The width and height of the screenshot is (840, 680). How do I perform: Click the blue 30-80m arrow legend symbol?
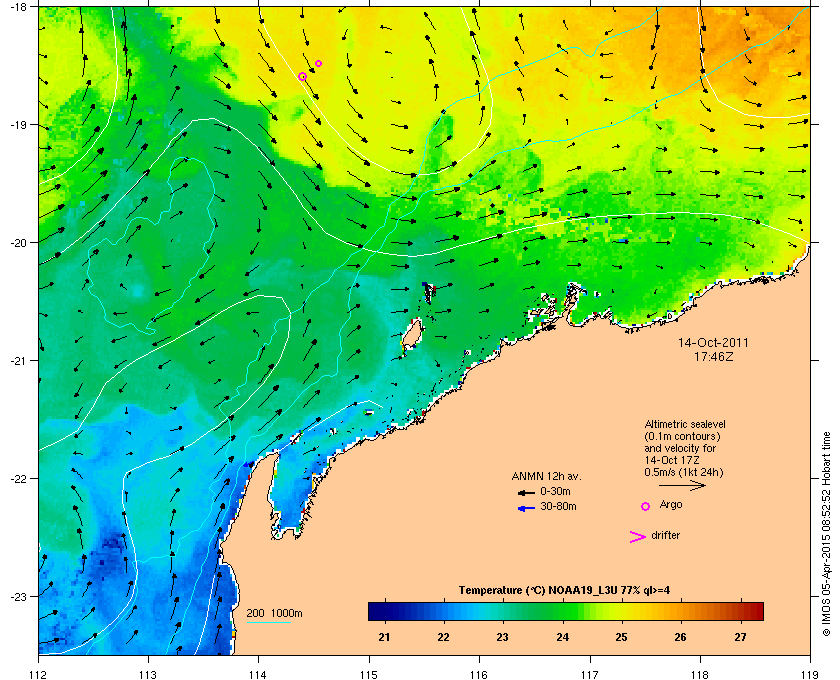[x=526, y=509]
